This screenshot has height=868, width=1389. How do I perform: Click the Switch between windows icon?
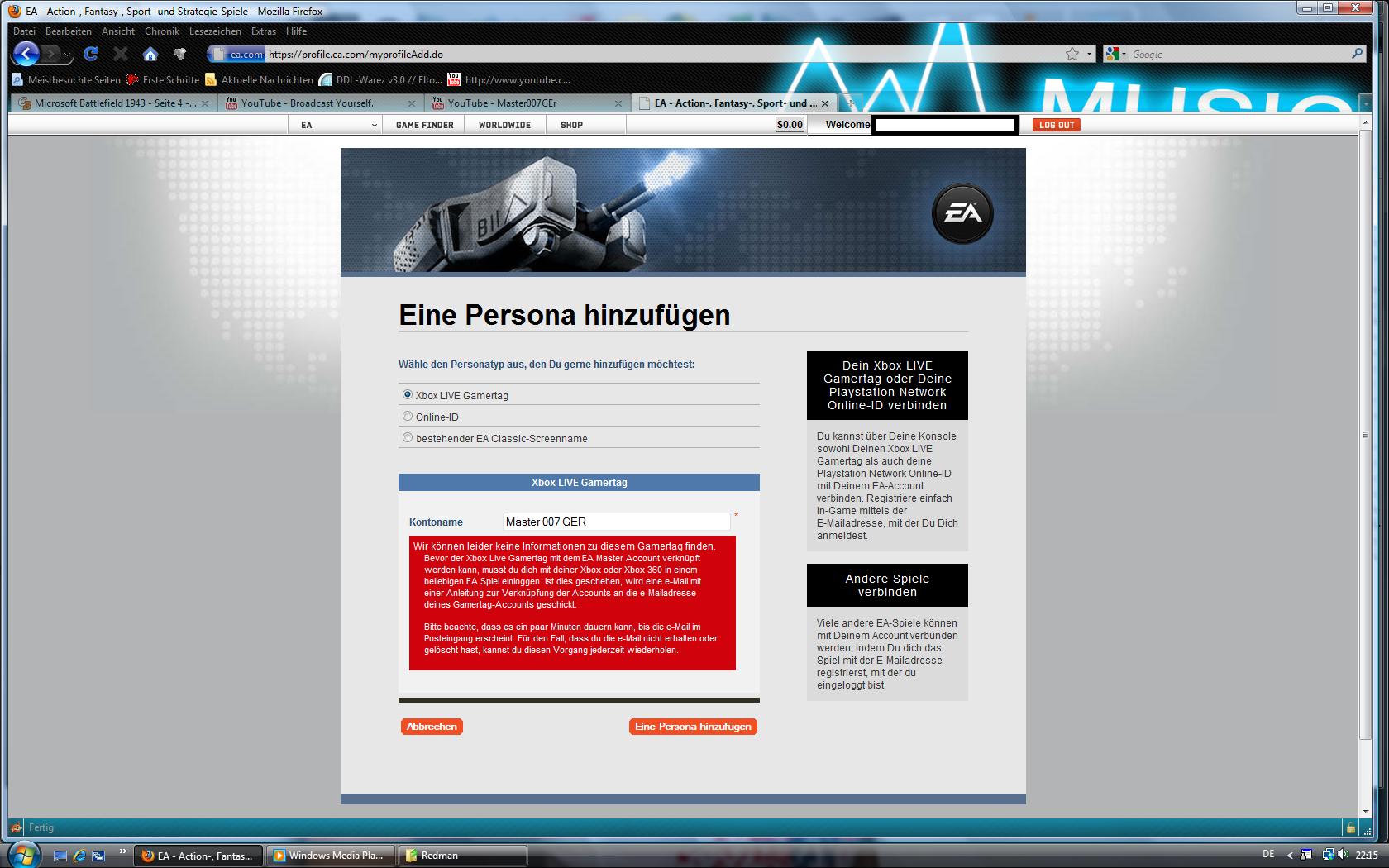tap(98, 856)
